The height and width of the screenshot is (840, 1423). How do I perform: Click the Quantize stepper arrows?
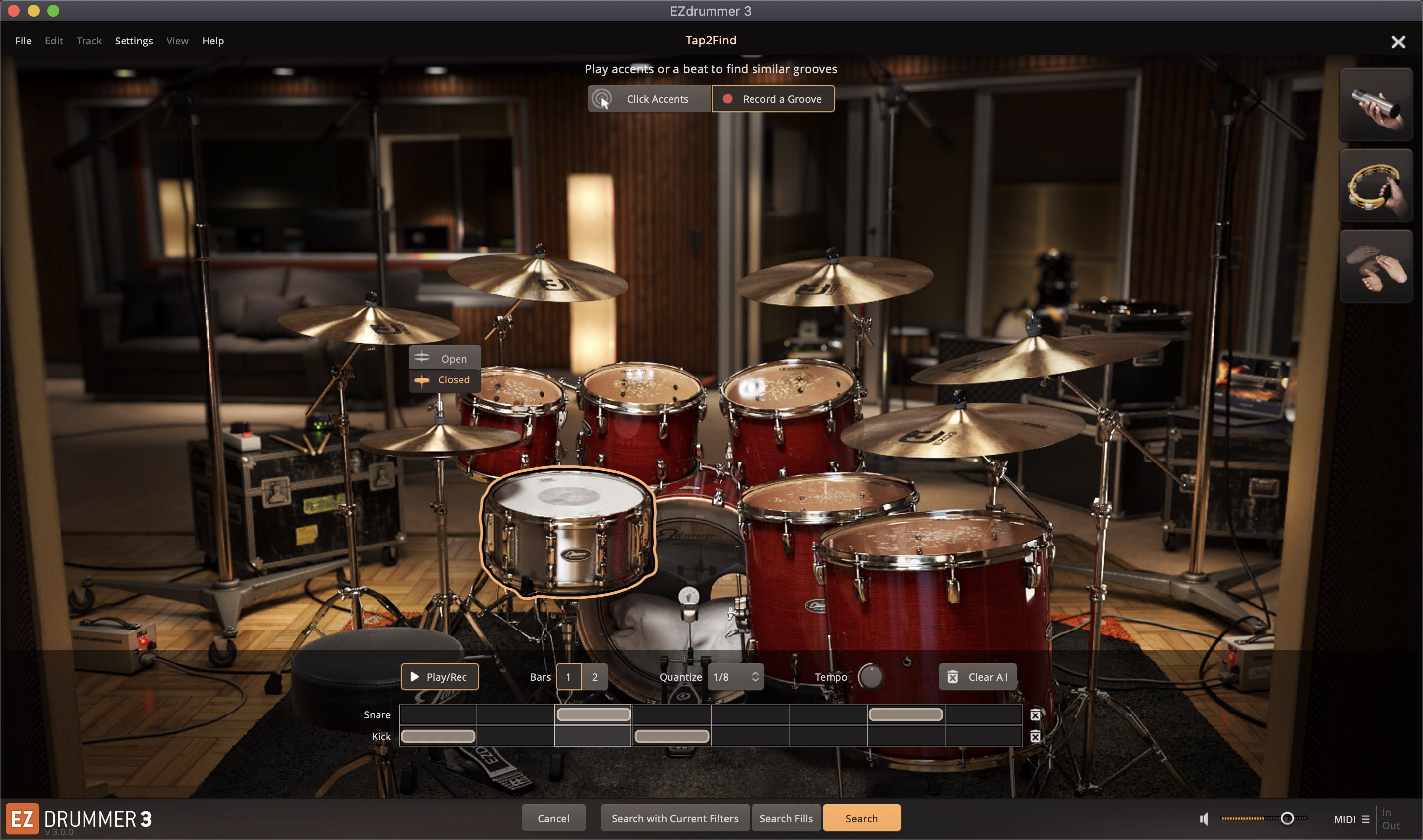pyautogui.click(x=755, y=677)
